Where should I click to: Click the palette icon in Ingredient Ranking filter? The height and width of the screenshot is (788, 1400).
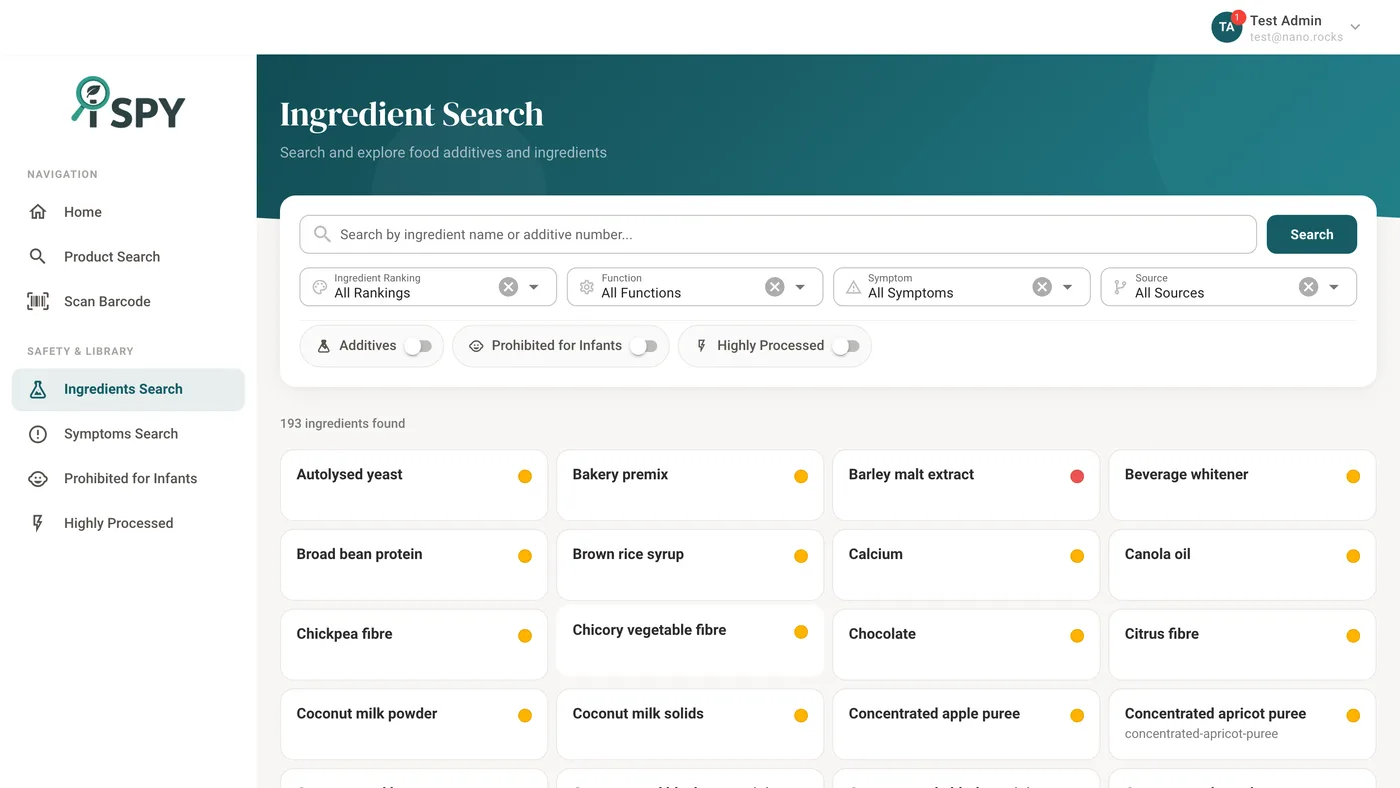pos(320,287)
